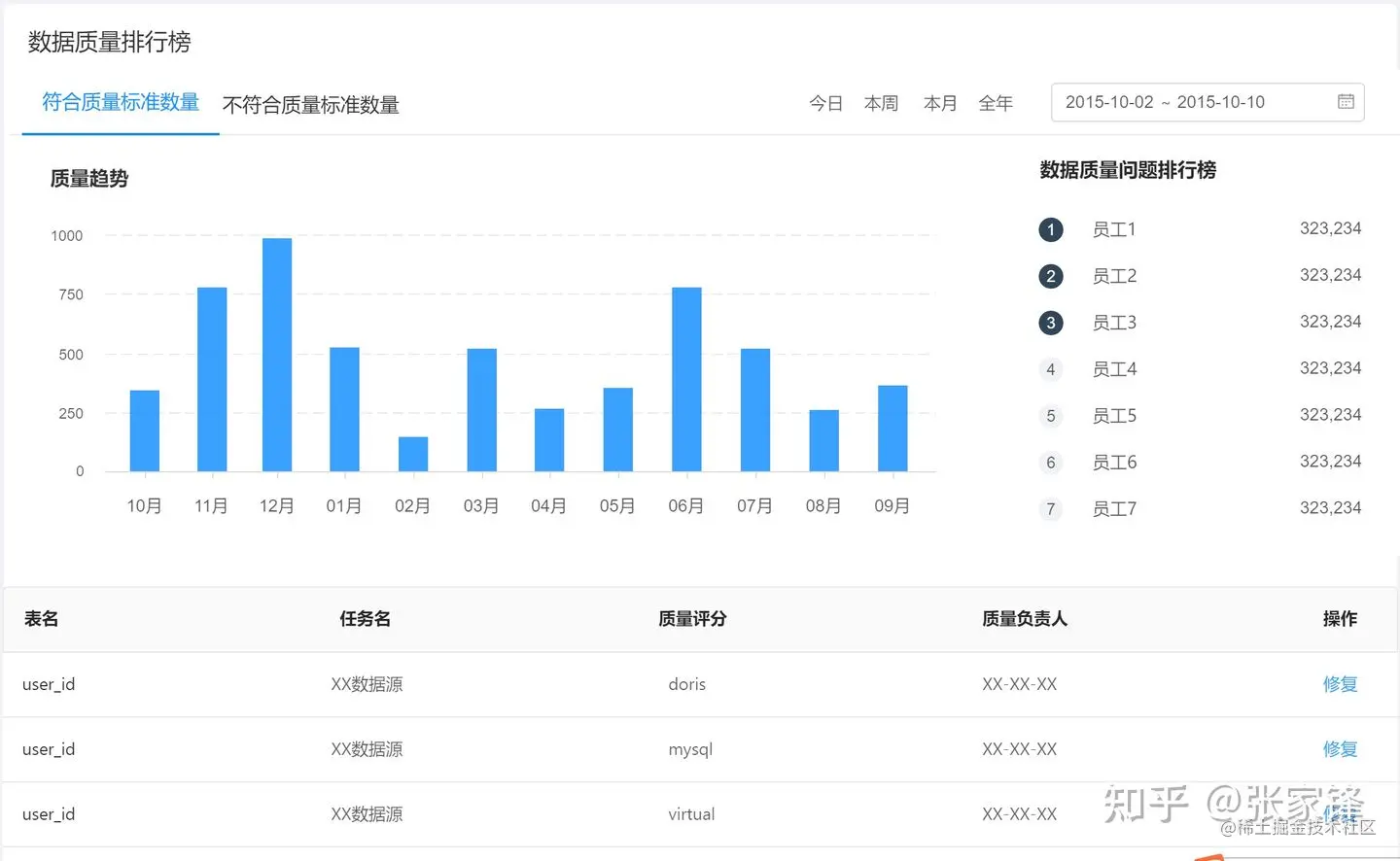The image size is (1400, 861).
Task: Select 员工4 in the ranking list
Action: point(1114,369)
